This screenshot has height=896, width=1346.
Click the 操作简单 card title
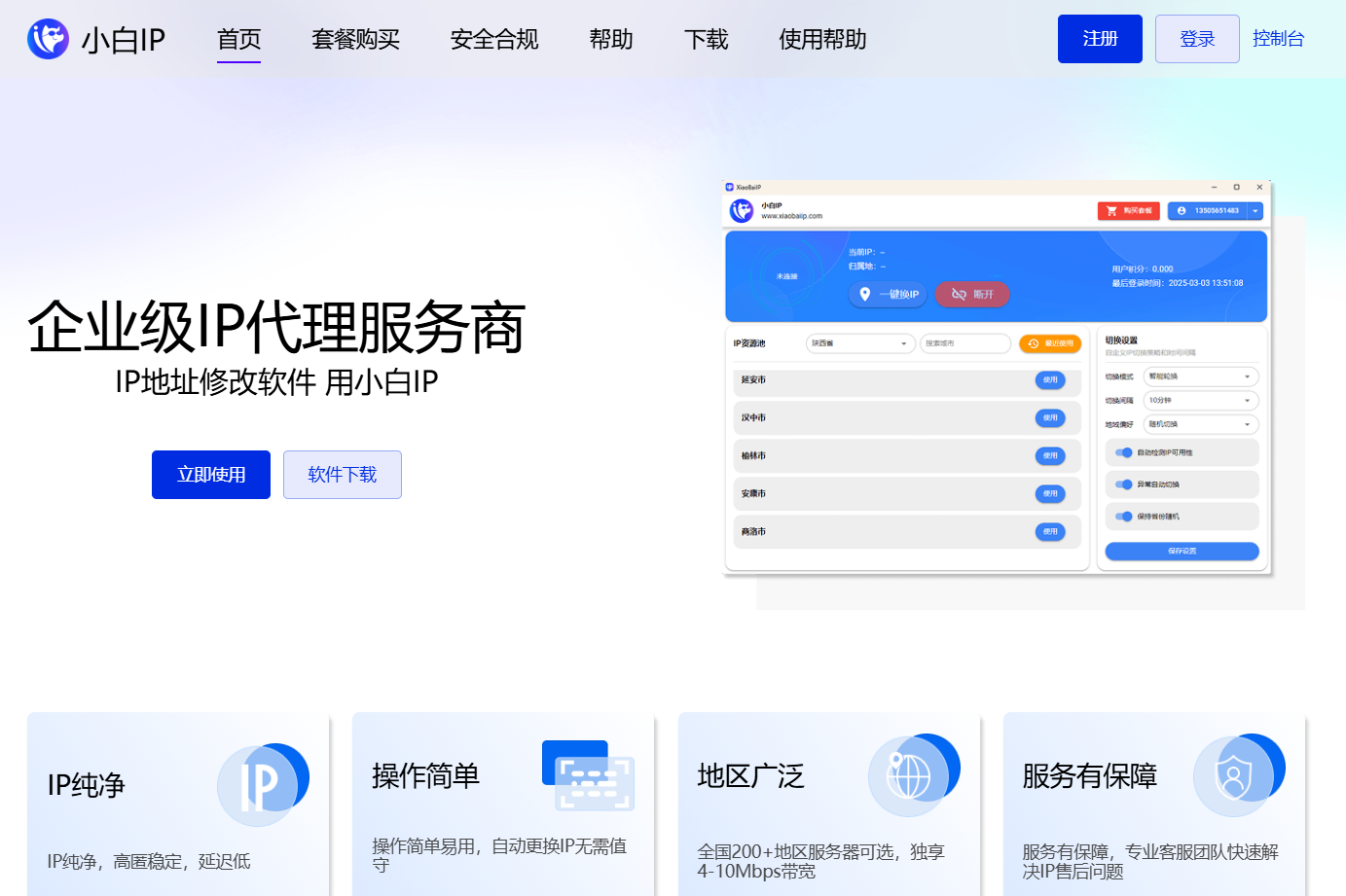426,775
